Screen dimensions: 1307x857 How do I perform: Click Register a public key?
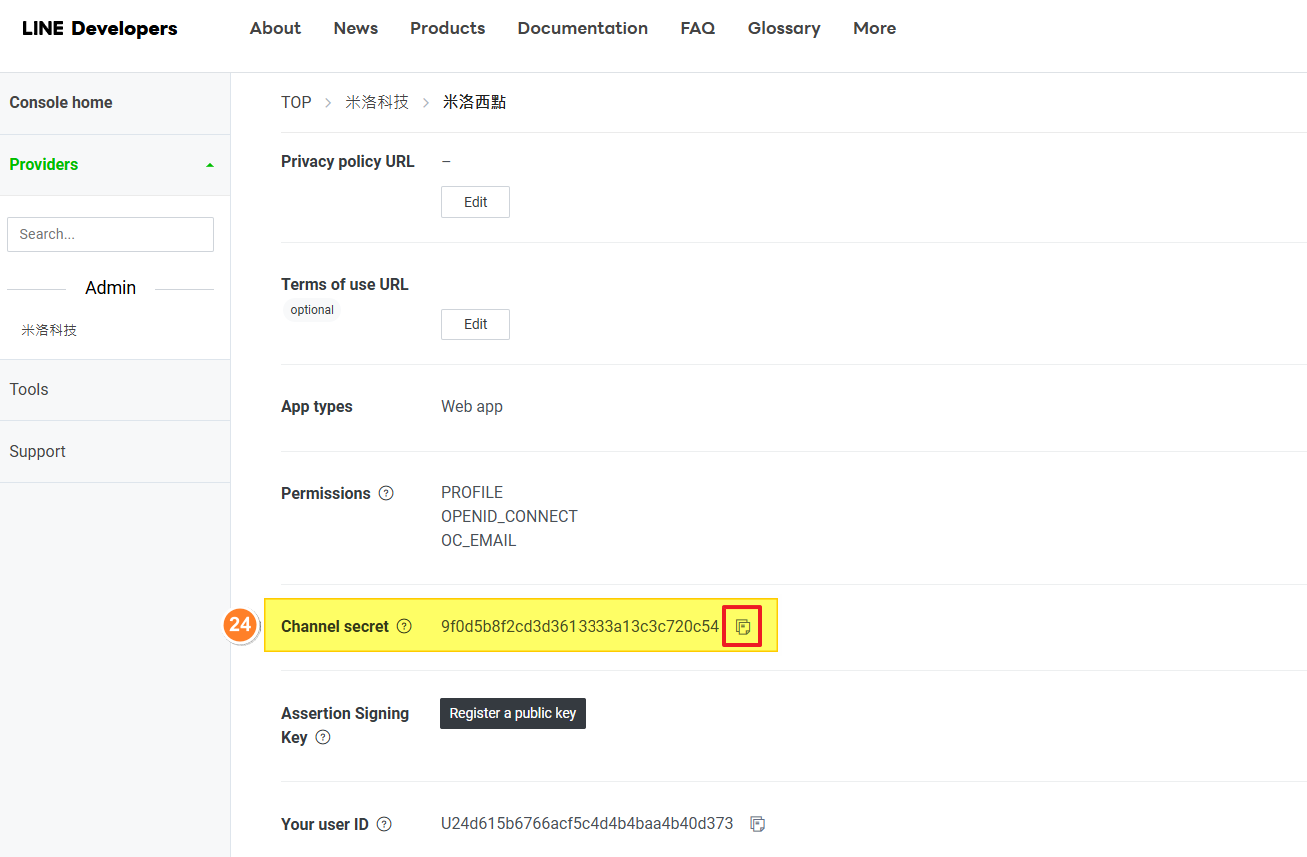(x=512, y=713)
